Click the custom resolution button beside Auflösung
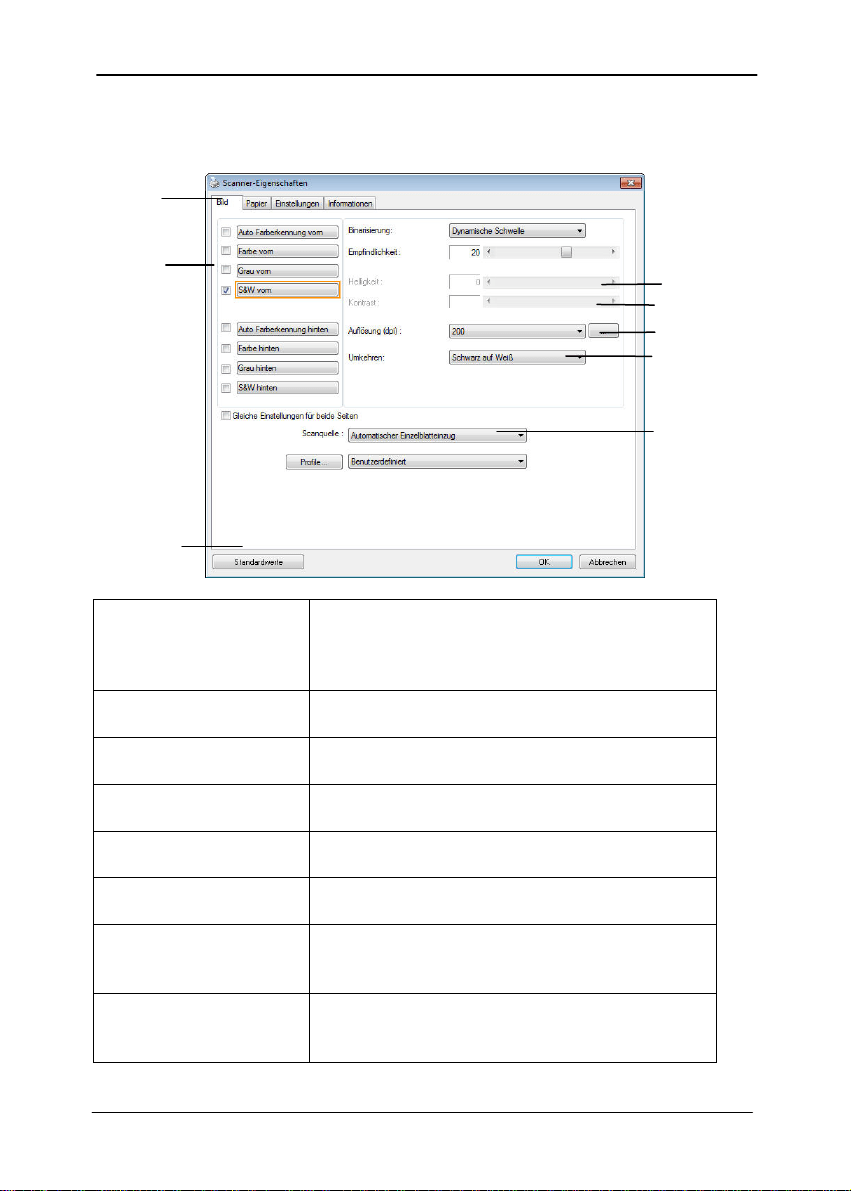This screenshot has height=1191, width=851. [x=604, y=331]
